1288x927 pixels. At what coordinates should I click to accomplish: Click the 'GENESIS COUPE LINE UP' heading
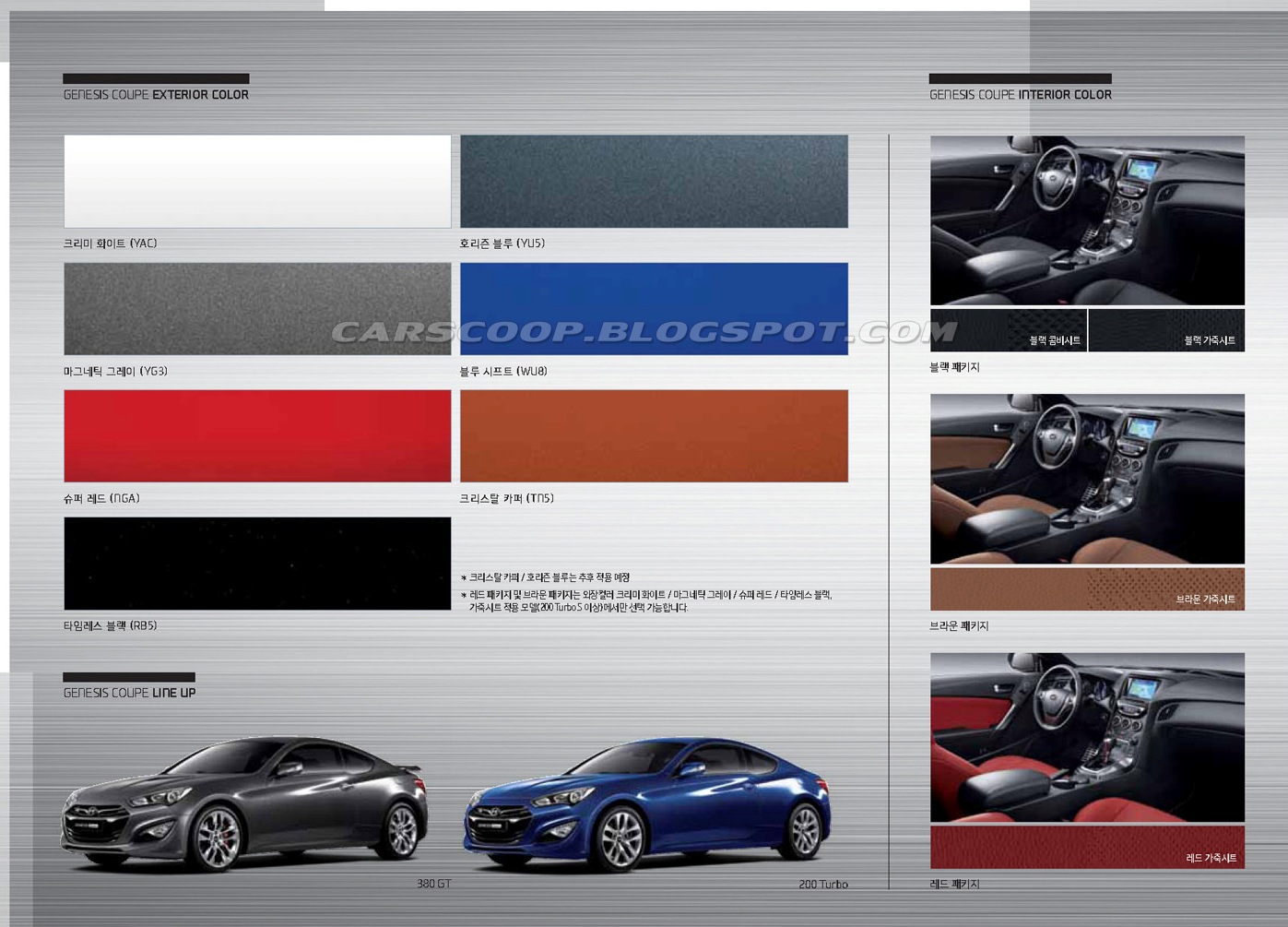pos(129,693)
